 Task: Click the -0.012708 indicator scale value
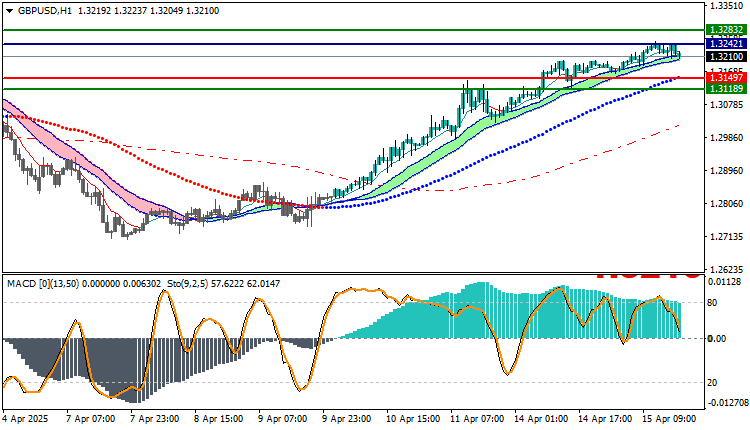(x=728, y=402)
